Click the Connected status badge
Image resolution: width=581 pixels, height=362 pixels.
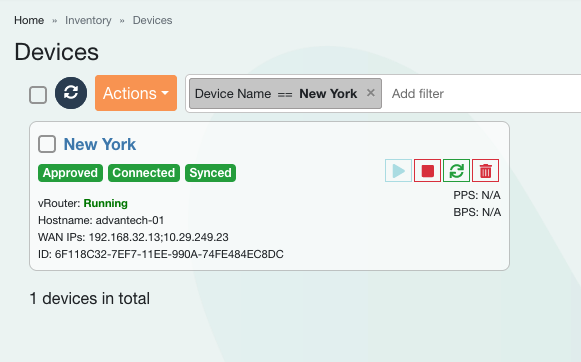coord(144,173)
